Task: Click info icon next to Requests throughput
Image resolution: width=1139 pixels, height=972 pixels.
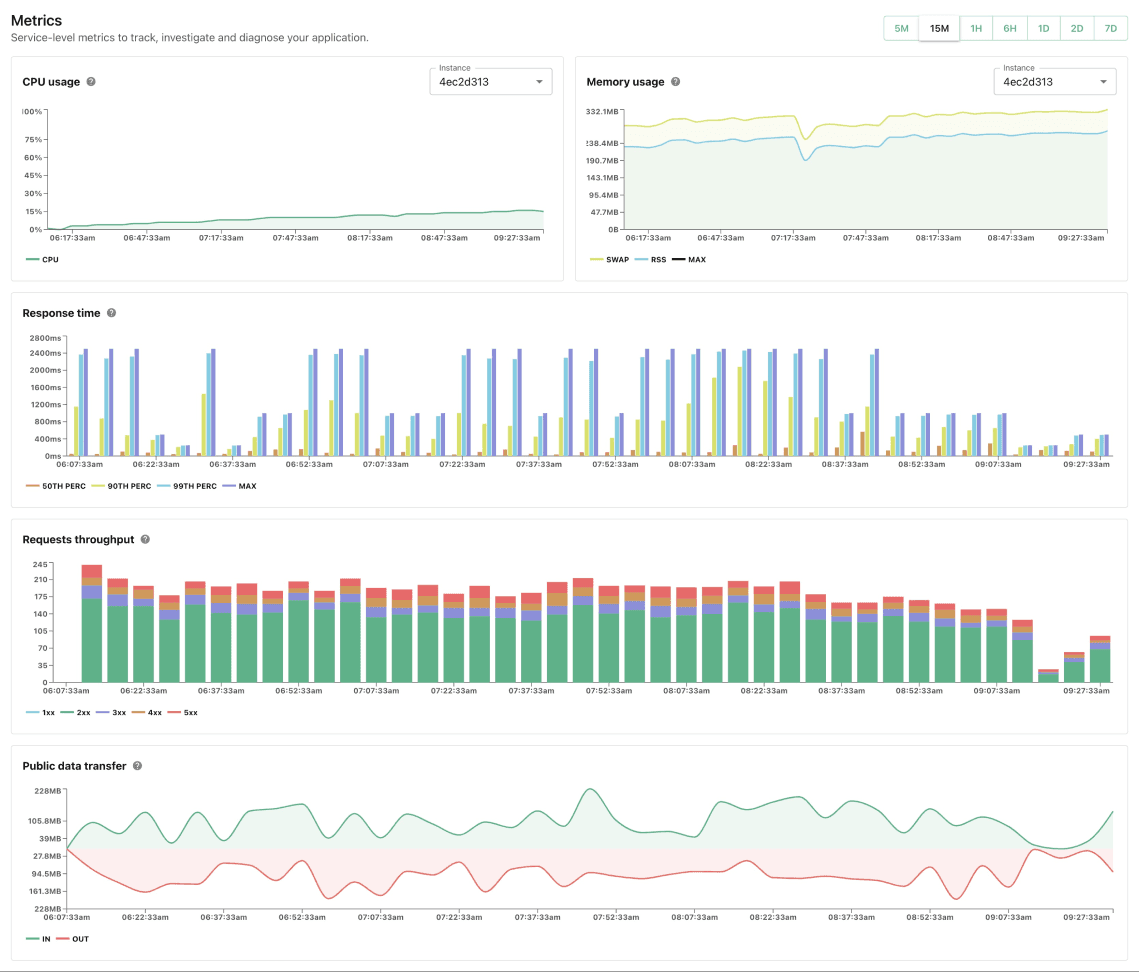Action: click(145, 540)
